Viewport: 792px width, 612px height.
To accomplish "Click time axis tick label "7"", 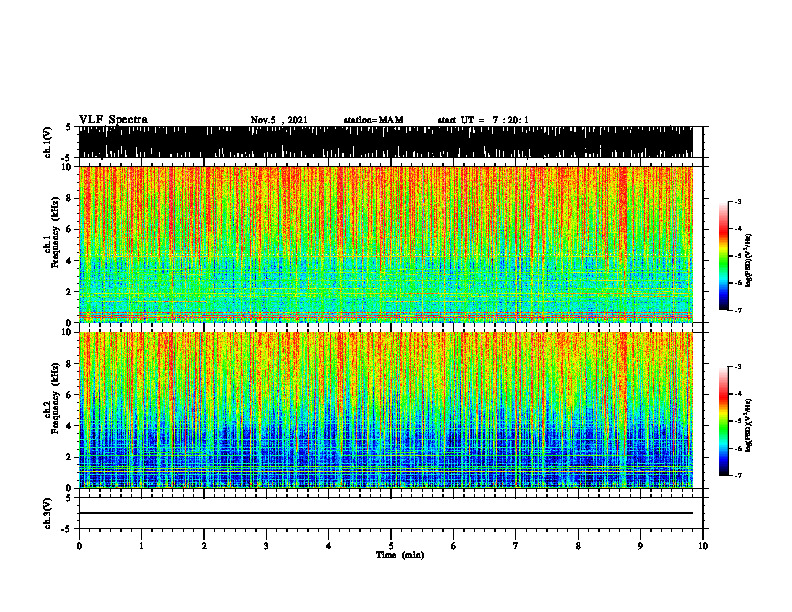I will [516, 546].
